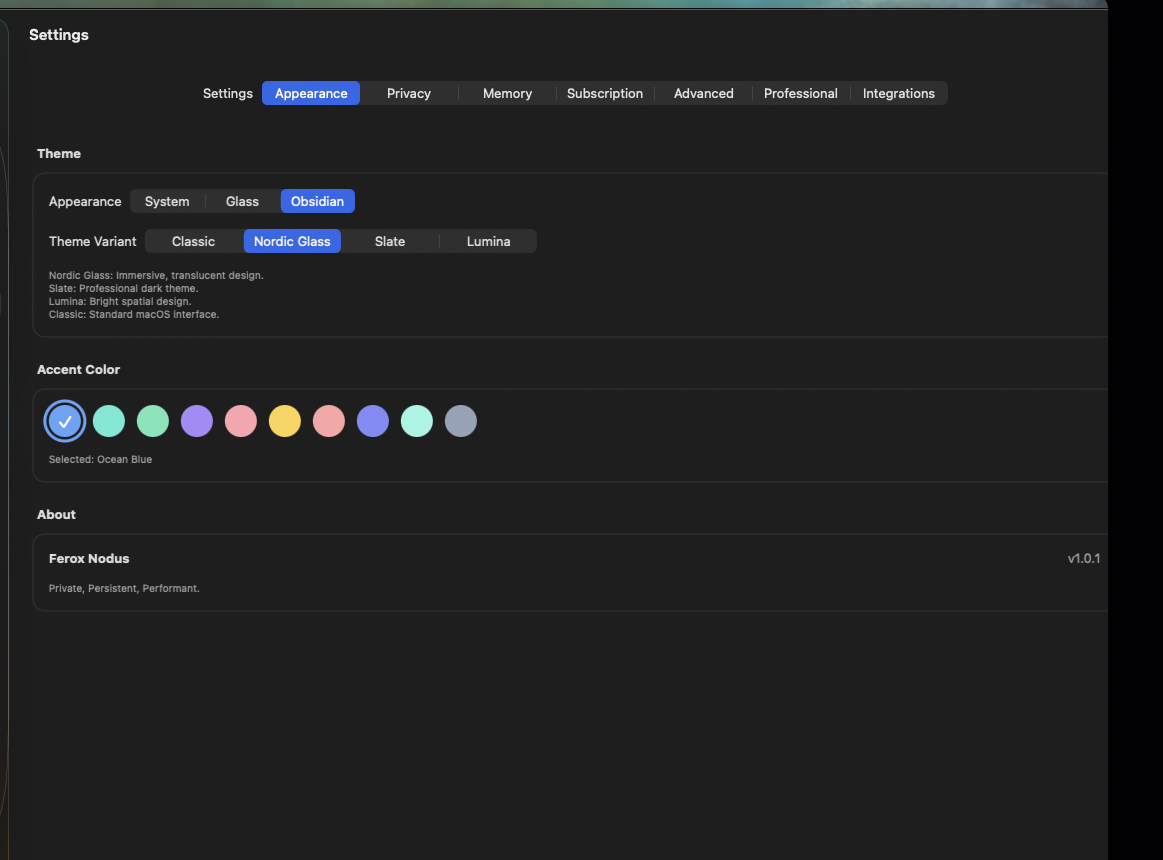Pick the gray accent color

(x=460, y=421)
